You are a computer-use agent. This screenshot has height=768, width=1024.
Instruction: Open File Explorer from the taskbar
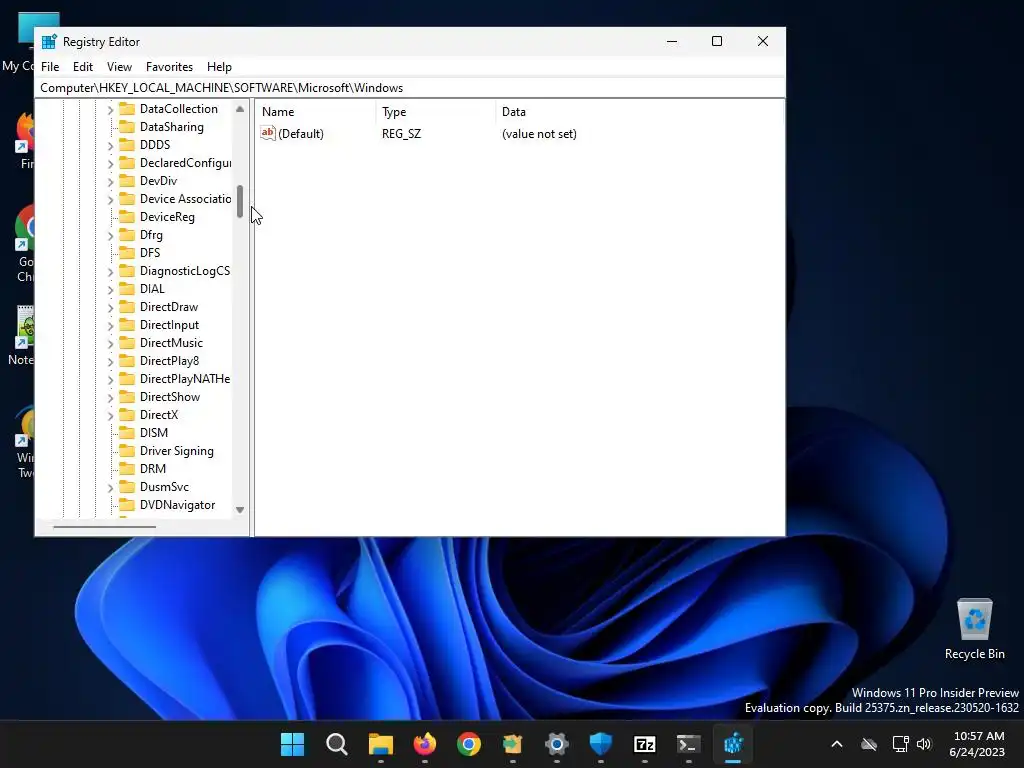coord(381,744)
